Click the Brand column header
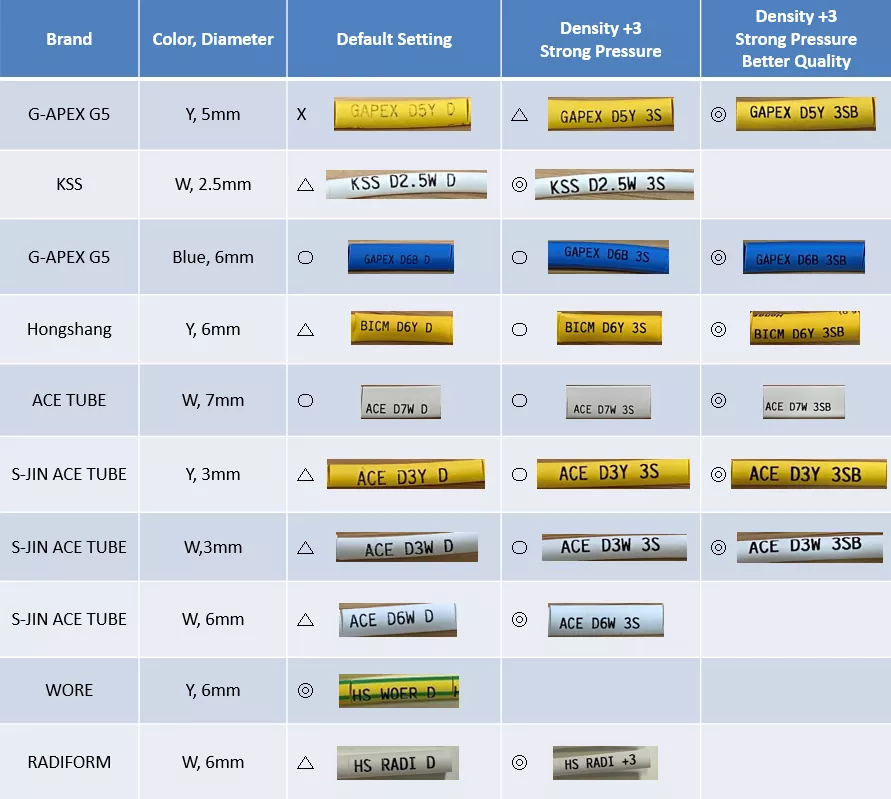 click(x=69, y=40)
